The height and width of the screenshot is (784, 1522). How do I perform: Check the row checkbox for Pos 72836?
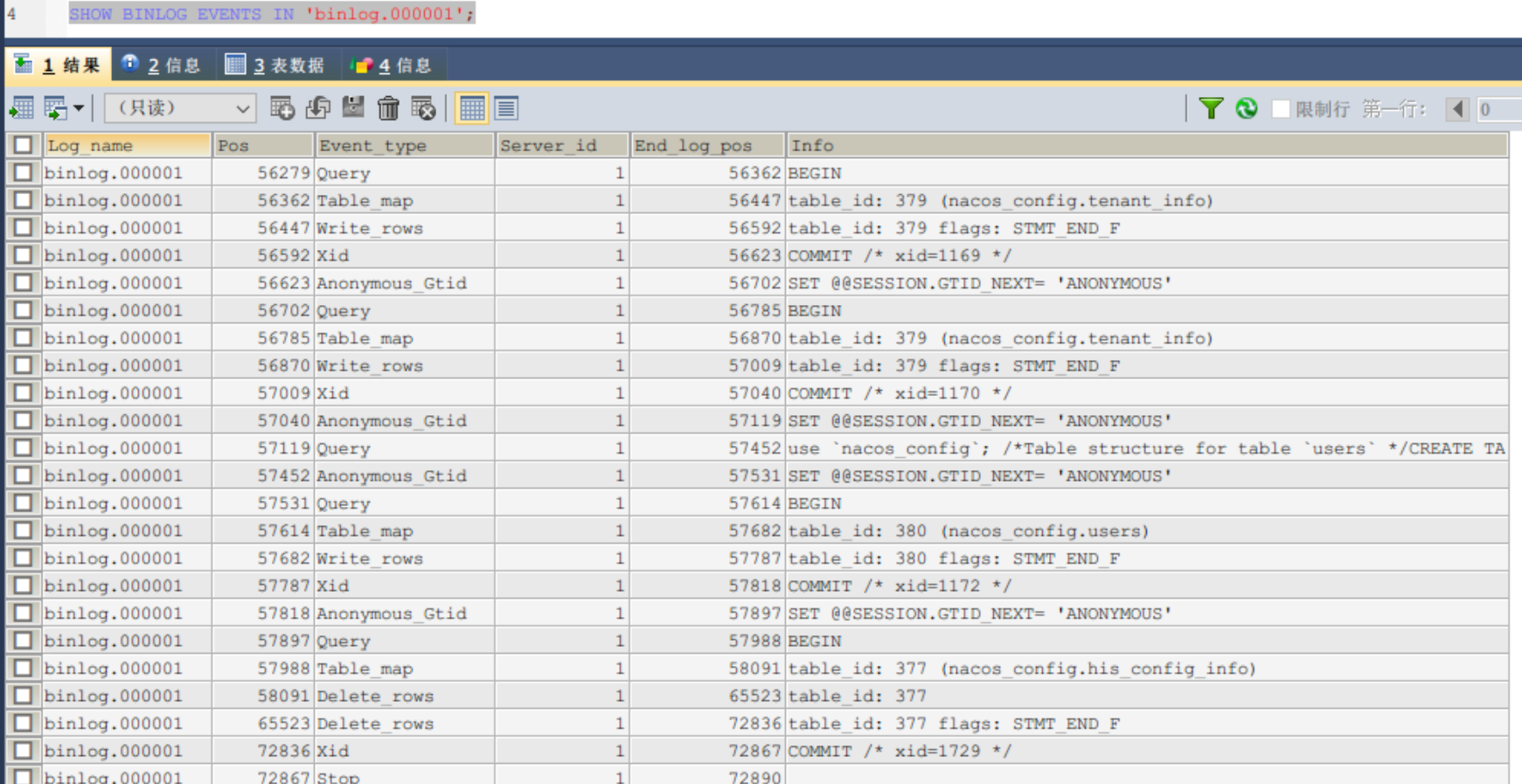tap(24, 750)
